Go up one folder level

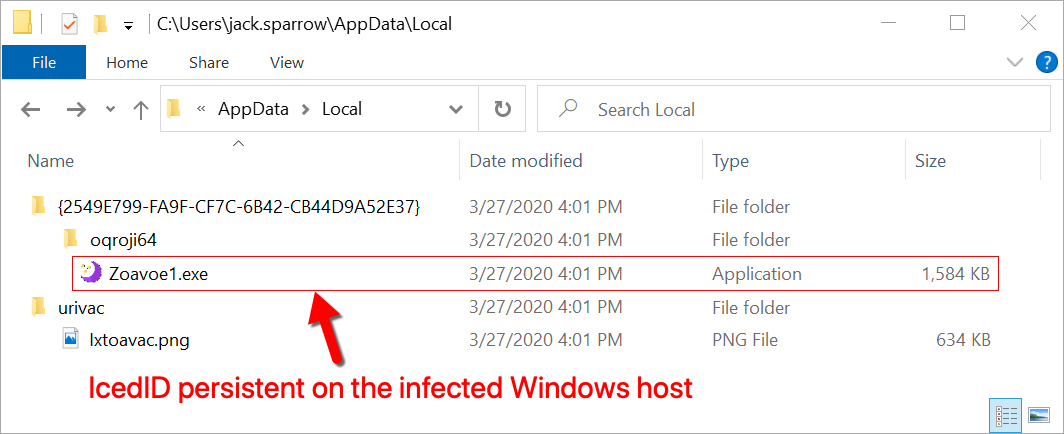click(140, 110)
